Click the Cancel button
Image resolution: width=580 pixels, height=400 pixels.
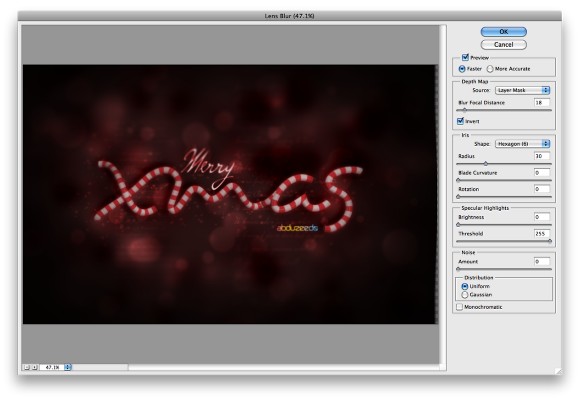point(503,44)
